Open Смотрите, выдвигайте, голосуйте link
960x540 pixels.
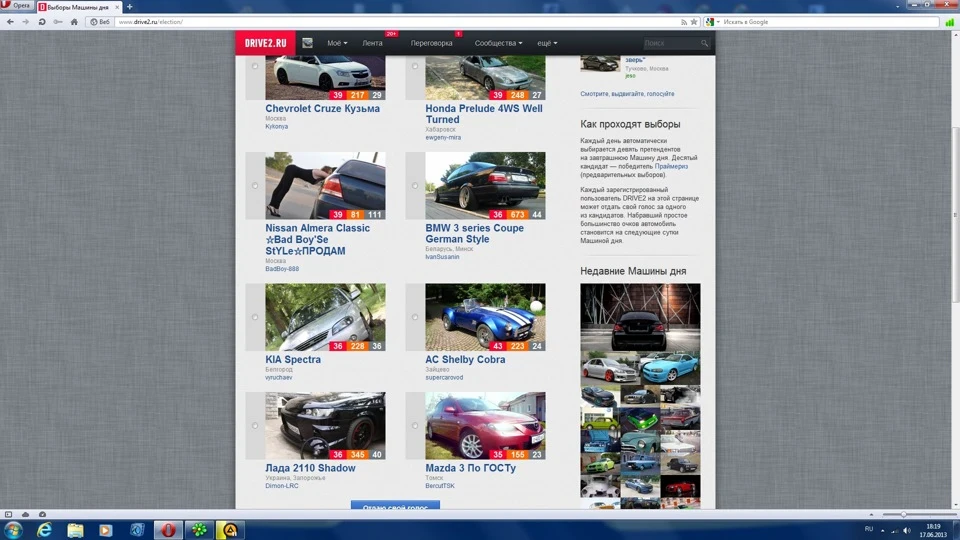tap(627, 94)
